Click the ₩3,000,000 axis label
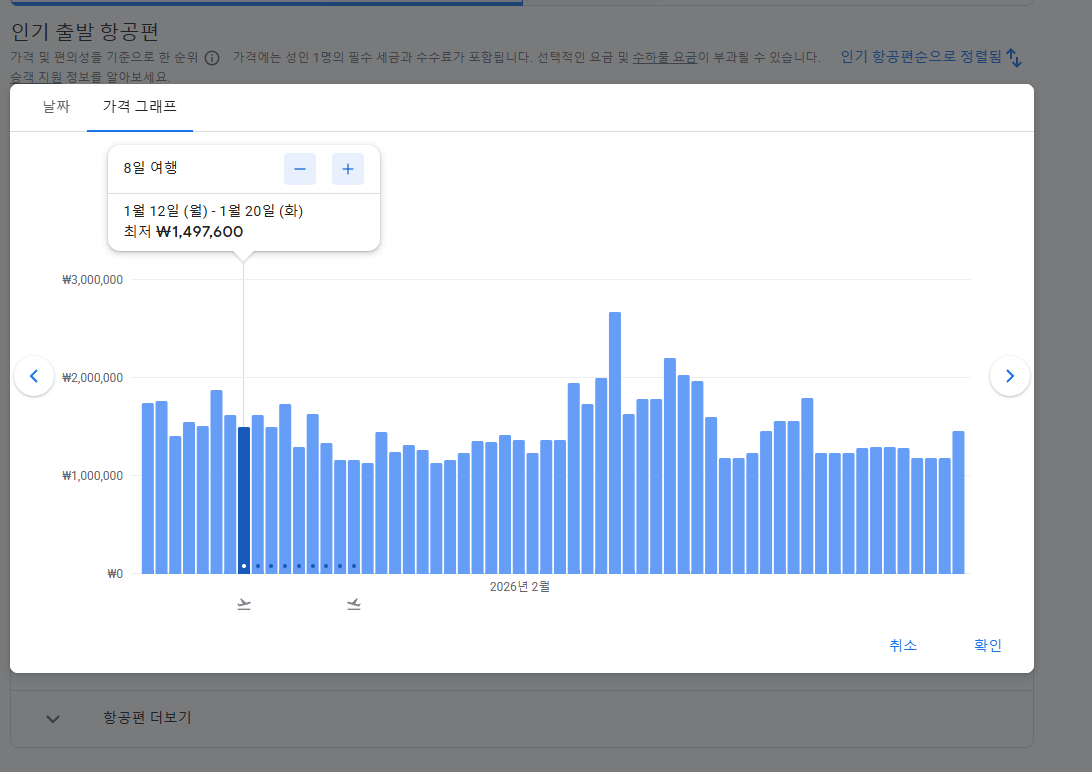 tap(93, 280)
